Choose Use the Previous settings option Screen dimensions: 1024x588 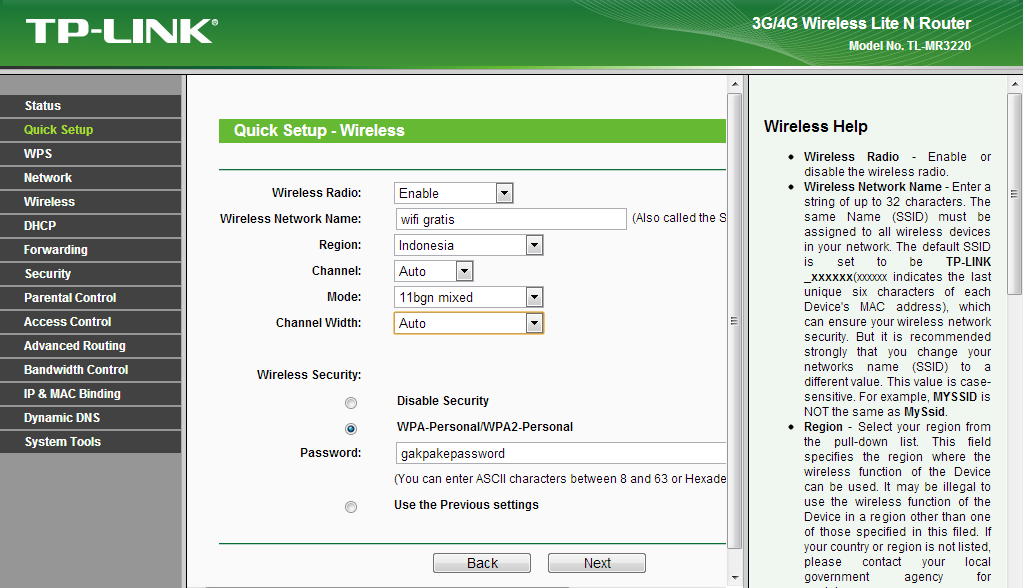(x=351, y=506)
